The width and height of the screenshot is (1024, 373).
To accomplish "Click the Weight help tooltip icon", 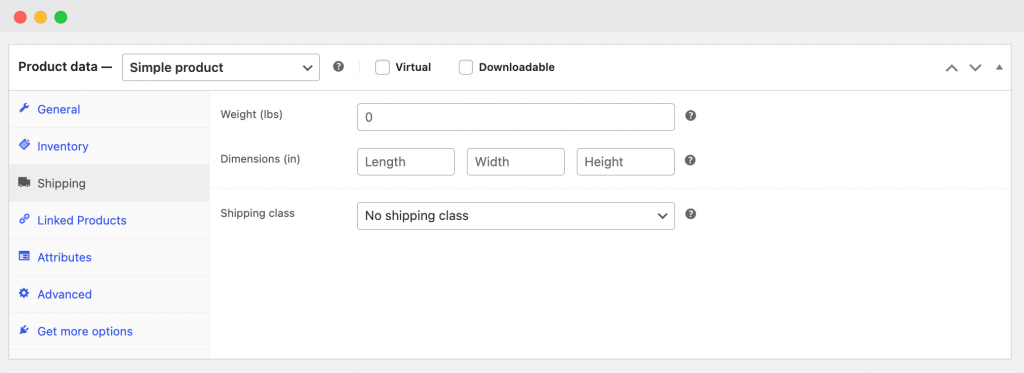I will [x=690, y=116].
